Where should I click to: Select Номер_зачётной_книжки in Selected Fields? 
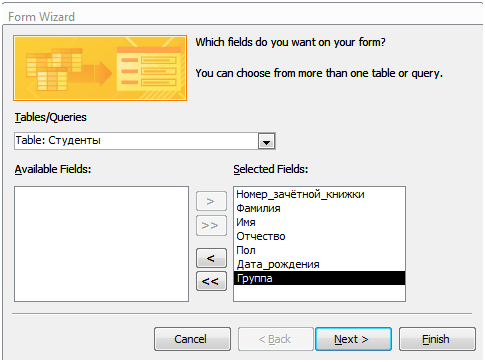tap(319, 194)
